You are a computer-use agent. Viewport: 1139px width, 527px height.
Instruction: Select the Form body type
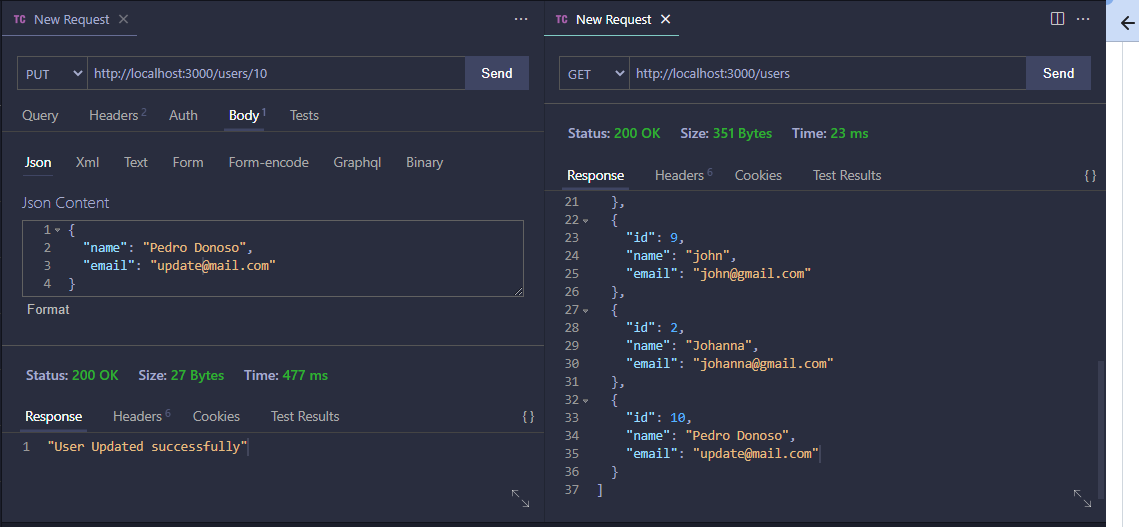click(188, 163)
